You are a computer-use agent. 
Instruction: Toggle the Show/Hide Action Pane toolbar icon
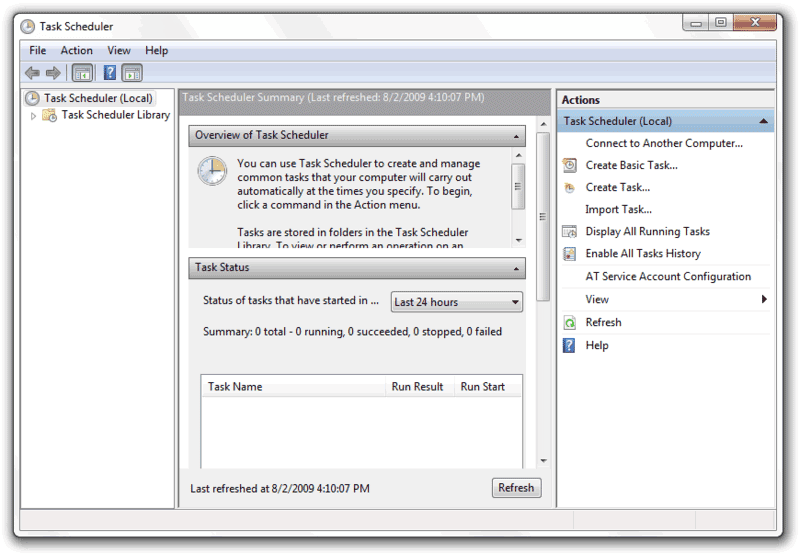click(x=132, y=73)
